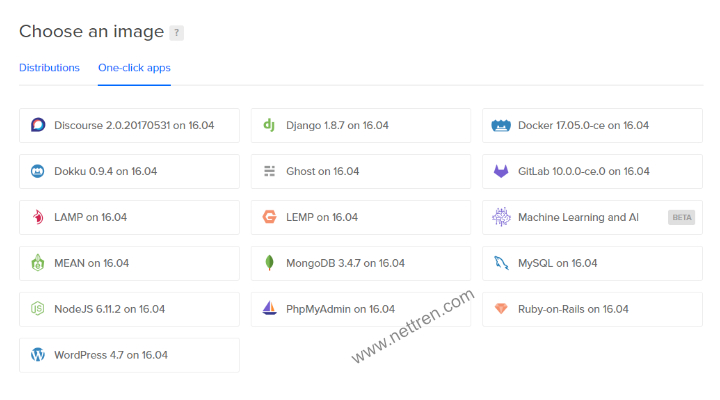Select MEAN on 16.04 image
This screenshot has width=720, height=400.
(129, 263)
